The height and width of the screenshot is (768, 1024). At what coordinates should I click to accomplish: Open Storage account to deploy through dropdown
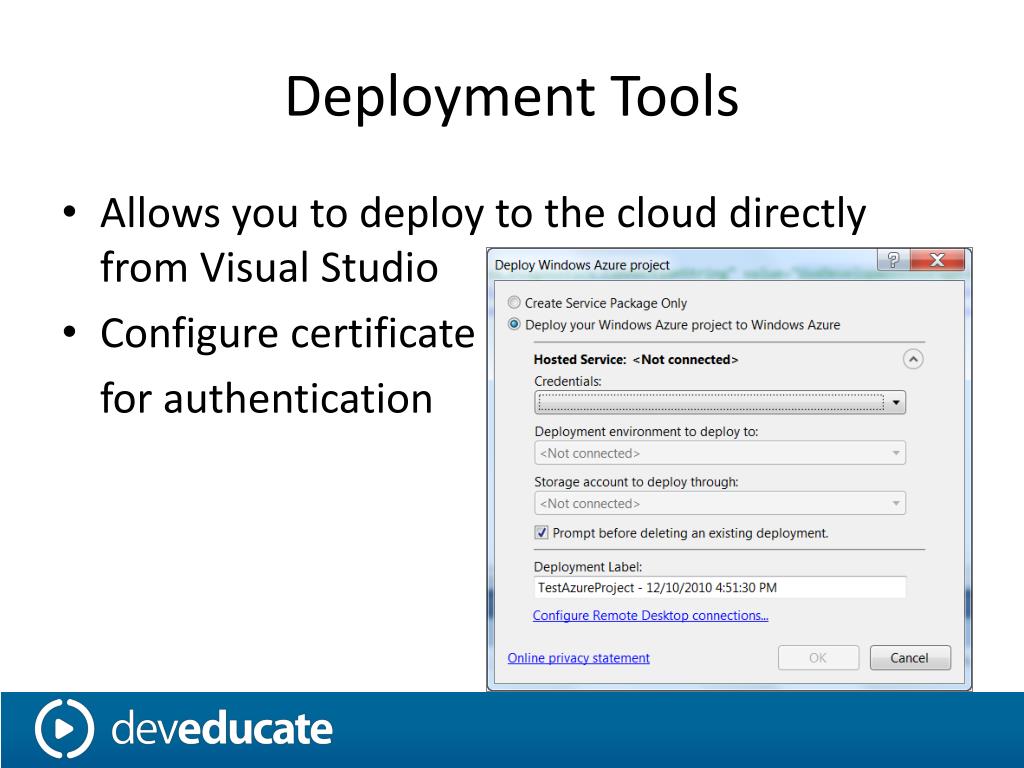coord(719,504)
